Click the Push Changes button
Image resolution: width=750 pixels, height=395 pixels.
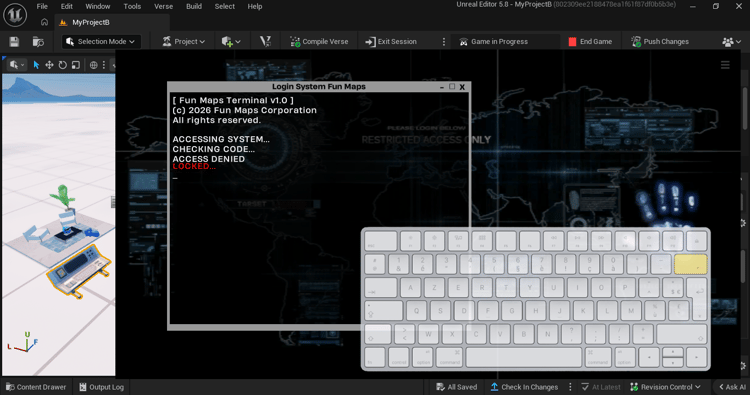[660, 42]
